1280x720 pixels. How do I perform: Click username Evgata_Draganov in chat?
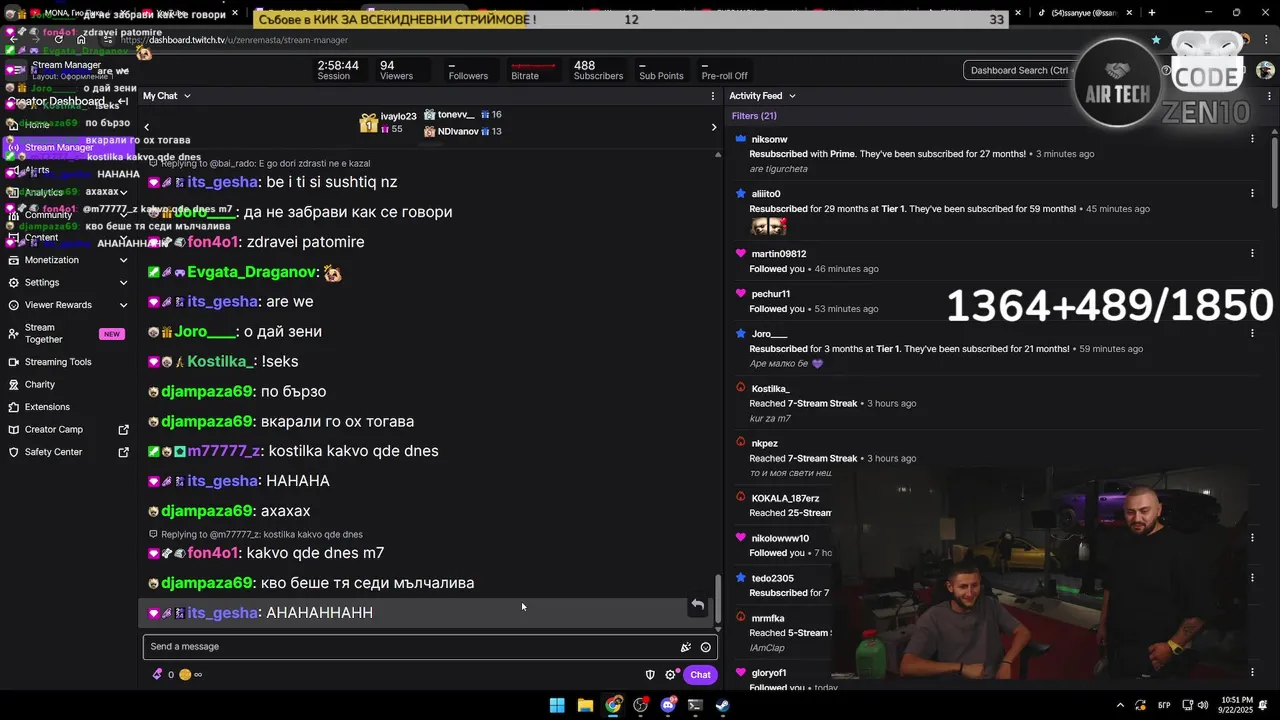(252, 272)
